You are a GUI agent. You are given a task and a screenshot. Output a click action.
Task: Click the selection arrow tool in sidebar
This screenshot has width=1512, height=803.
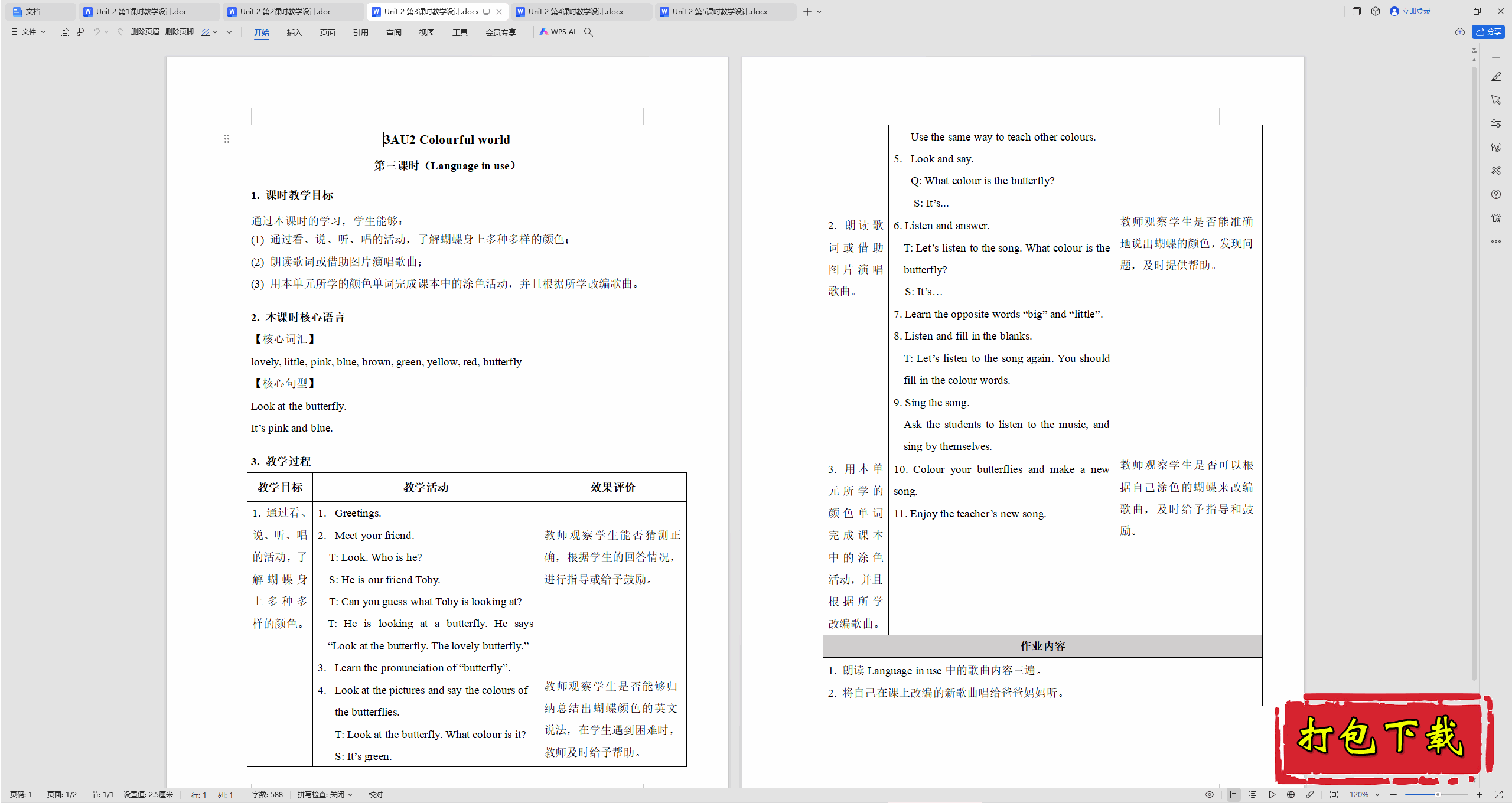point(1496,100)
